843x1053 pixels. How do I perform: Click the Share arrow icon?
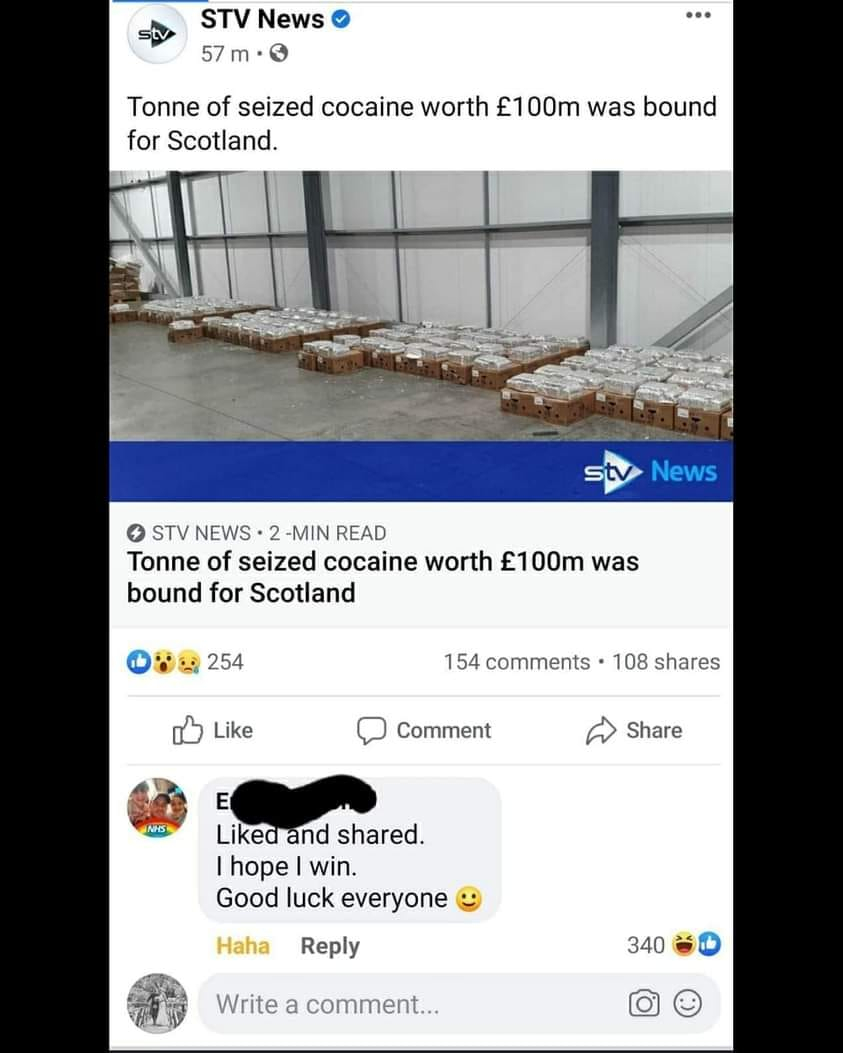[601, 731]
